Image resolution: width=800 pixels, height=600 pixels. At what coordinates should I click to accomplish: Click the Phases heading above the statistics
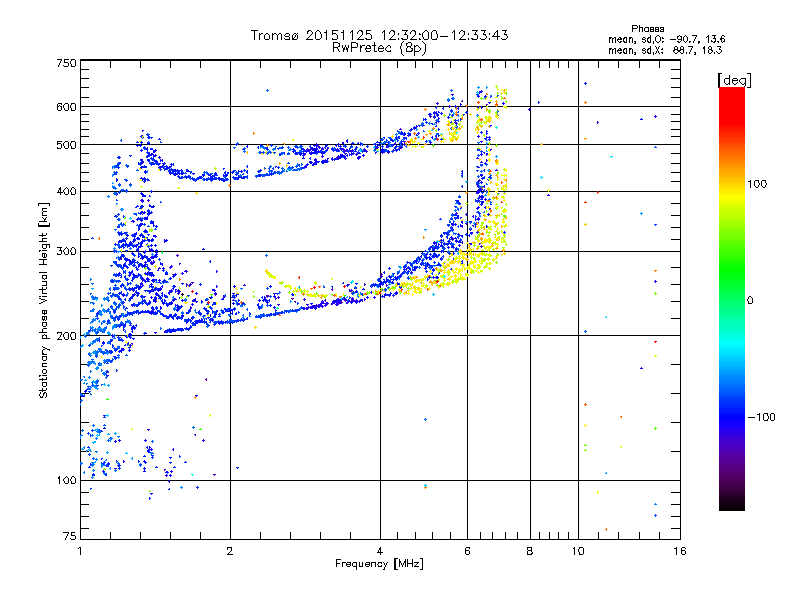(x=647, y=29)
